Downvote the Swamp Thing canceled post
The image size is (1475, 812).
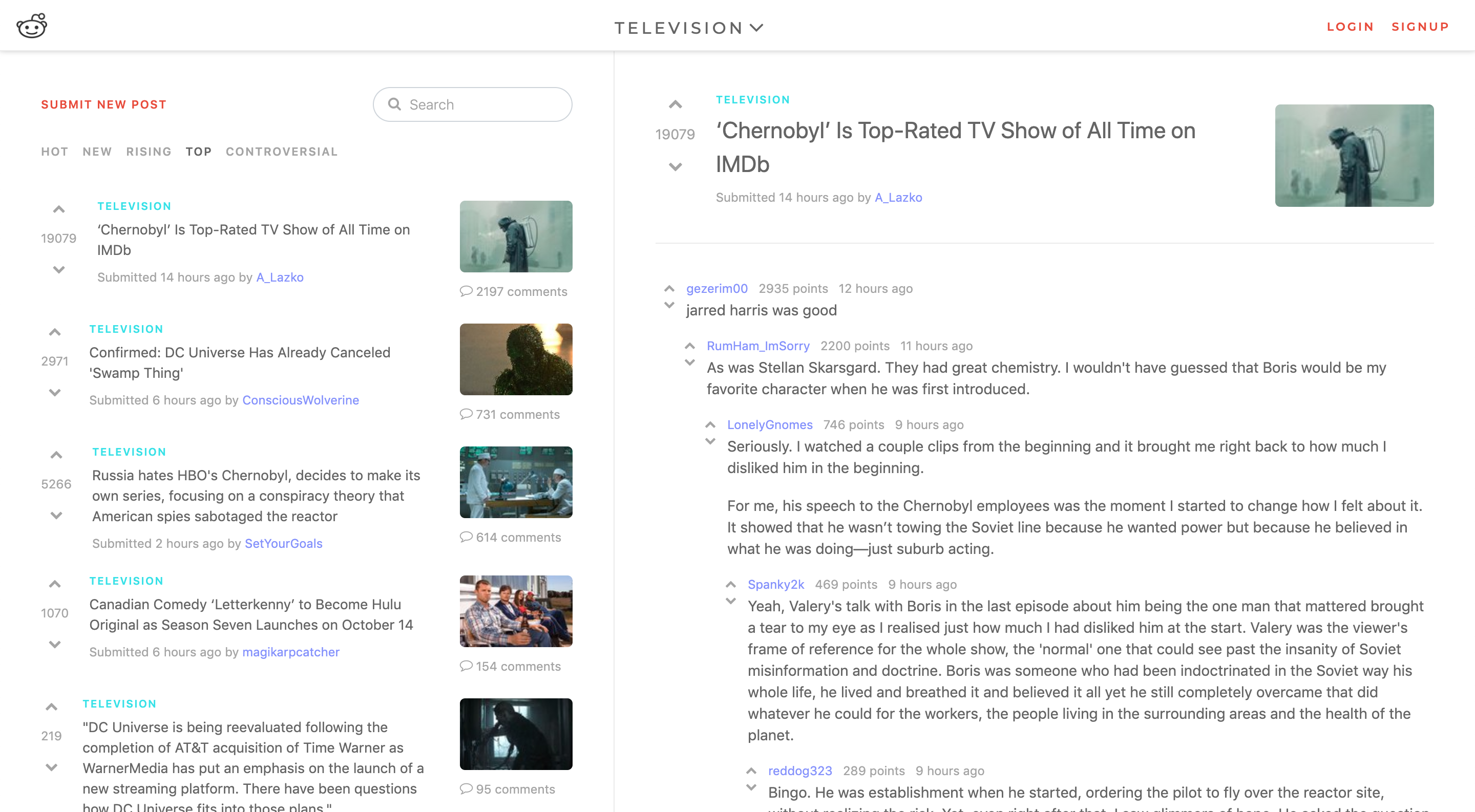(54, 393)
